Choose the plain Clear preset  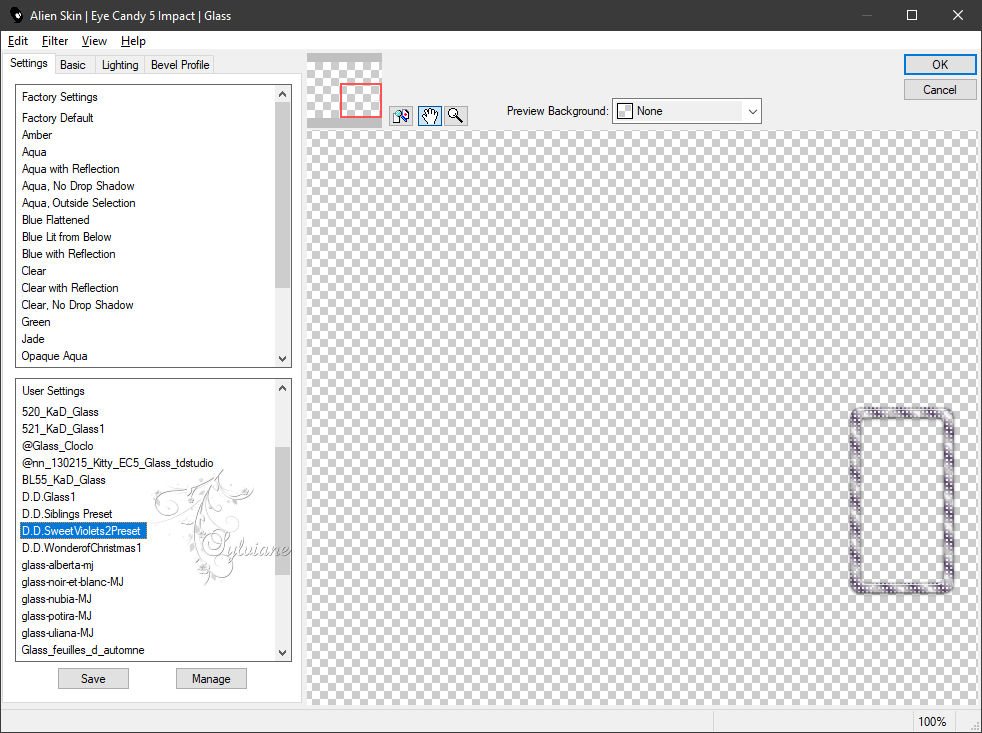coord(34,271)
